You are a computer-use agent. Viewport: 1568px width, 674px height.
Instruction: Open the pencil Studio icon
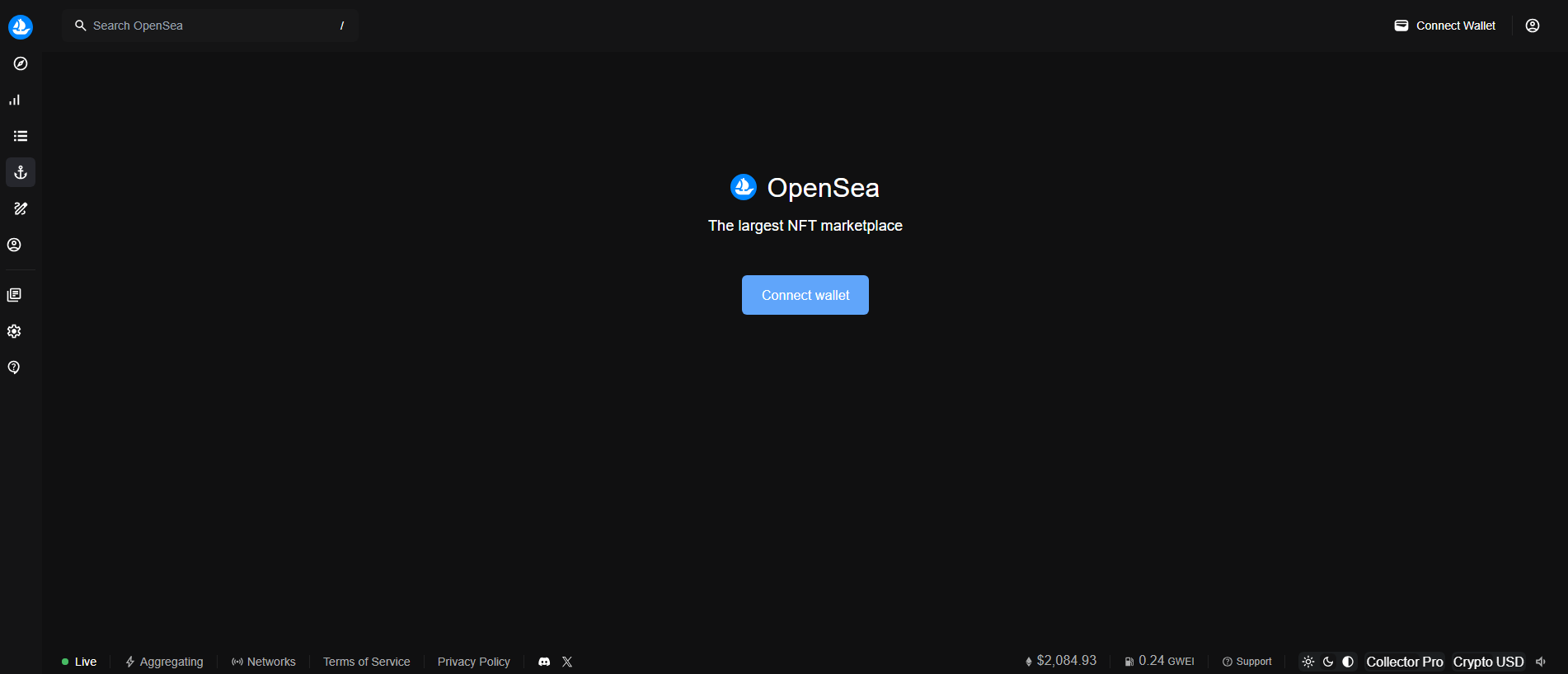tap(21, 208)
